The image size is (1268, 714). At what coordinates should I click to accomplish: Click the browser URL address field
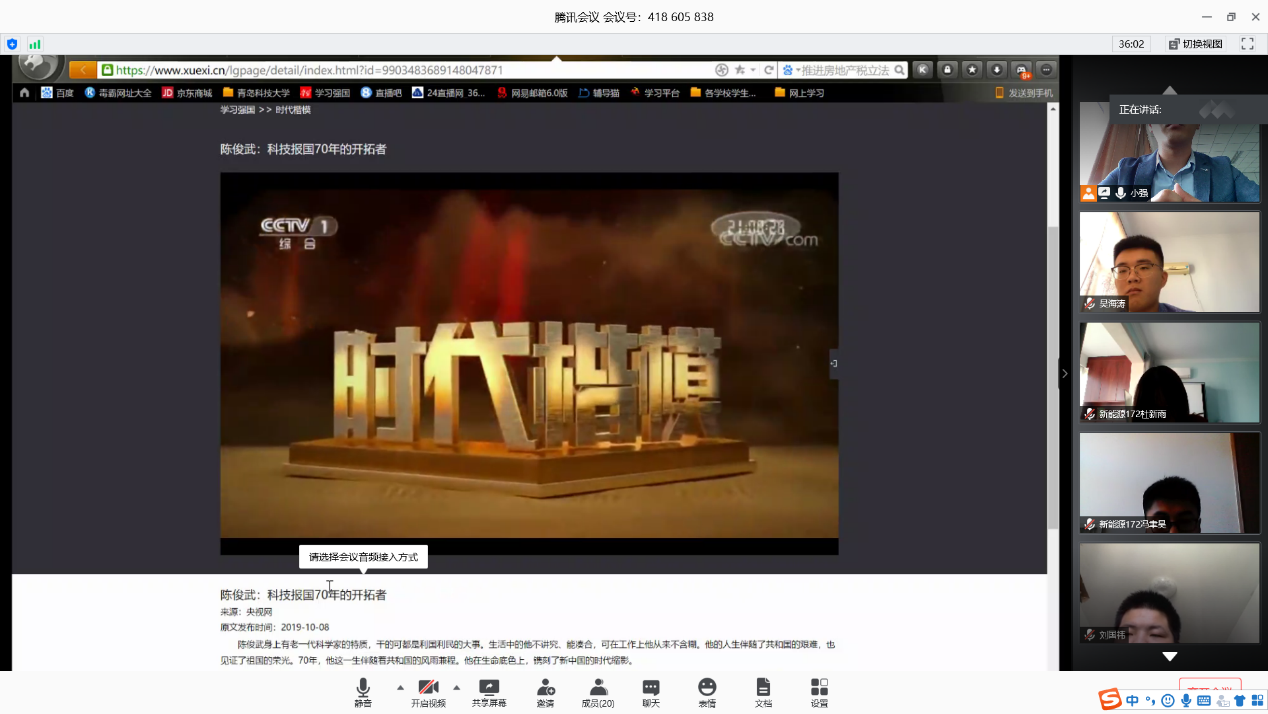pyautogui.click(x=400, y=70)
